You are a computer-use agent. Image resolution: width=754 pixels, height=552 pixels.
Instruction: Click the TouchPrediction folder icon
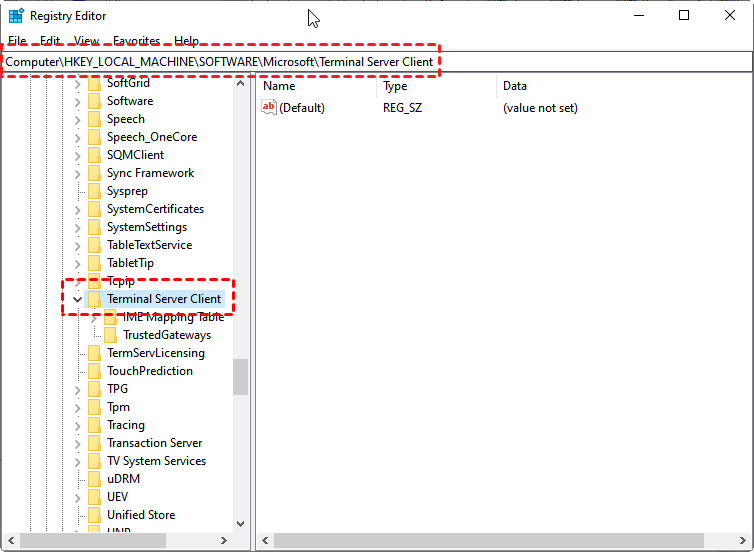[95, 371]
